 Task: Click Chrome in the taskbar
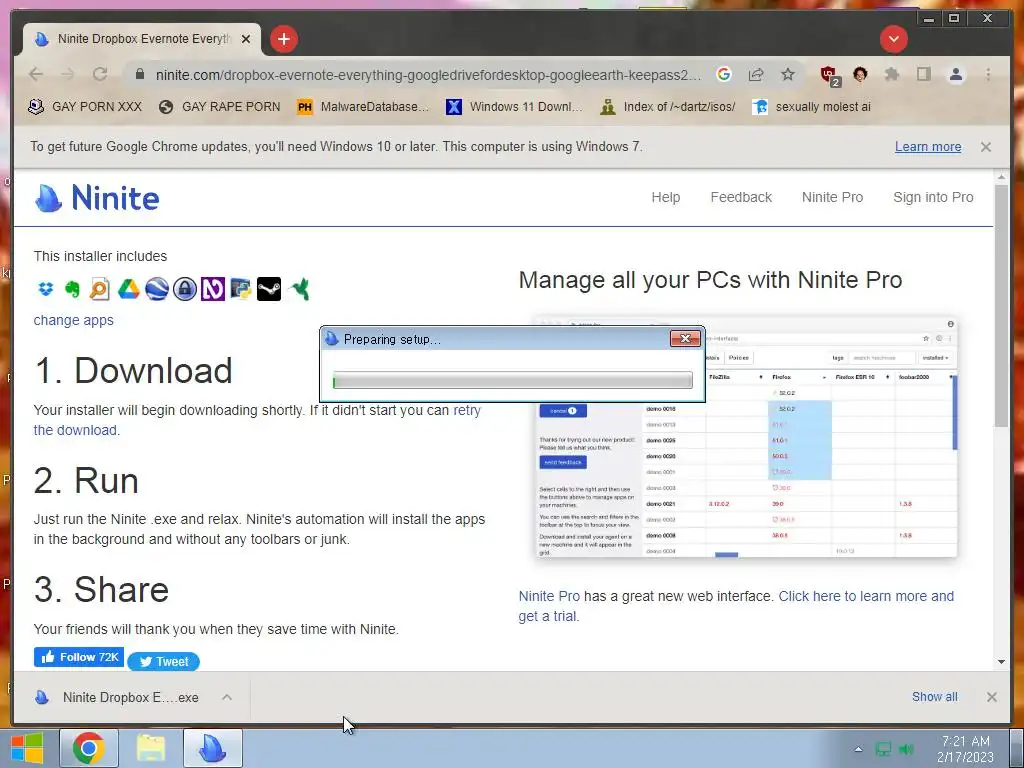(89, 748)
